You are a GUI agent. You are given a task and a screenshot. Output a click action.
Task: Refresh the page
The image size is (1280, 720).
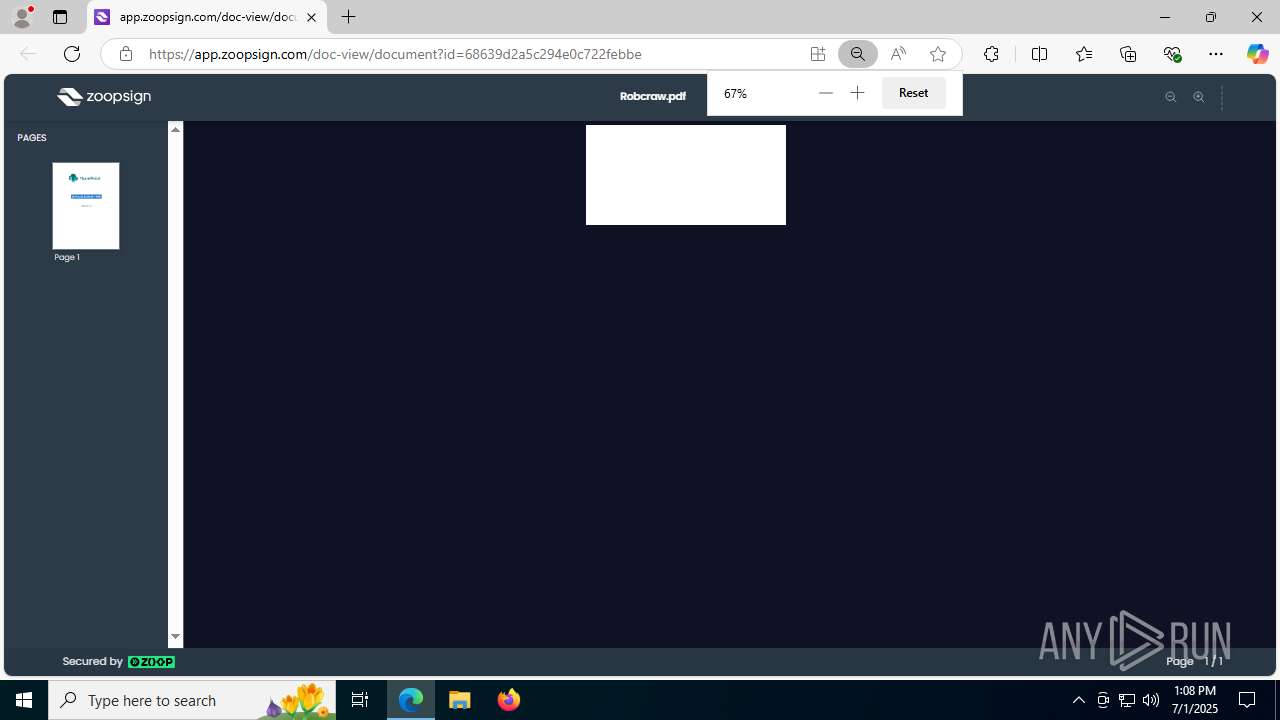(72, 54)
